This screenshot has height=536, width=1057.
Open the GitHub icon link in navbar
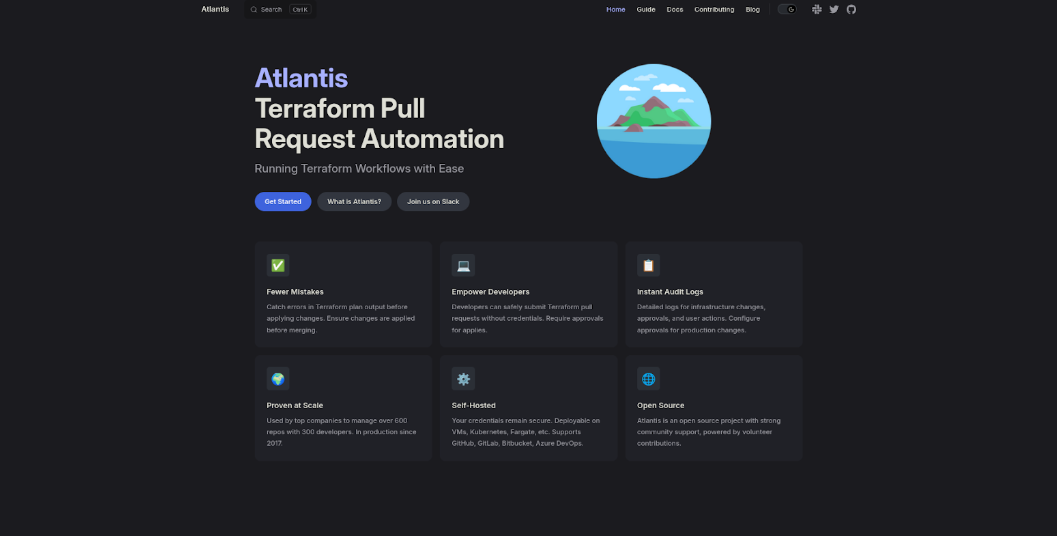click(x=851, y=9)
